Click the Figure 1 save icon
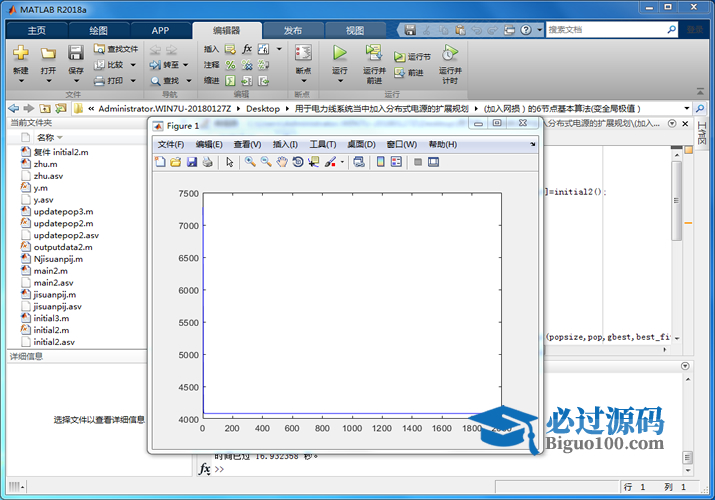Viewport: 715px width, 500px height. click(192, 162)
